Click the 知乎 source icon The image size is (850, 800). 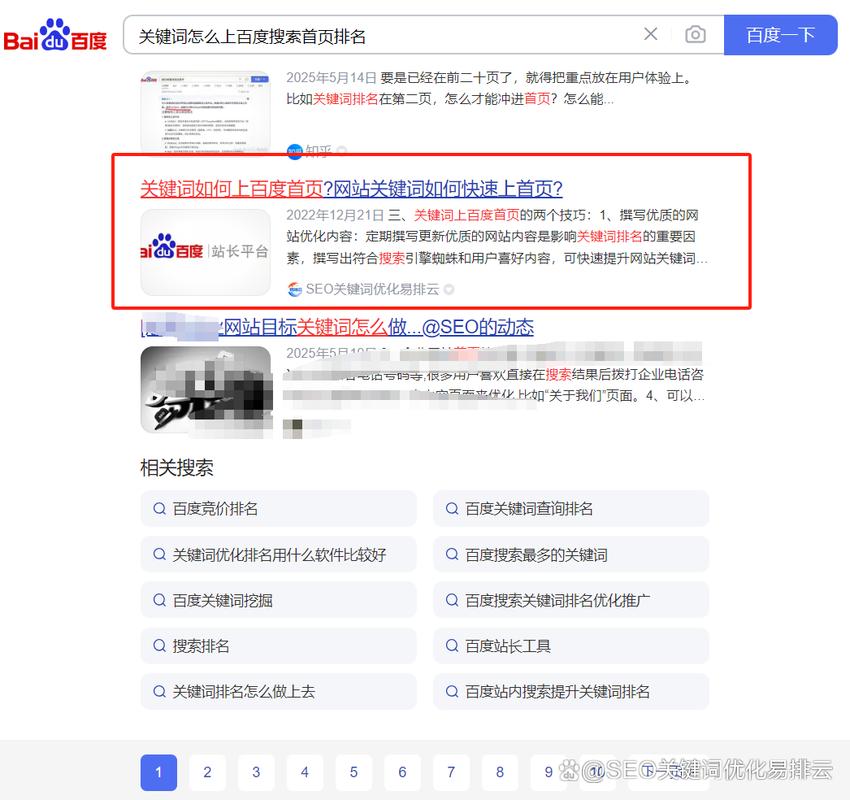[x=295, y=151]
